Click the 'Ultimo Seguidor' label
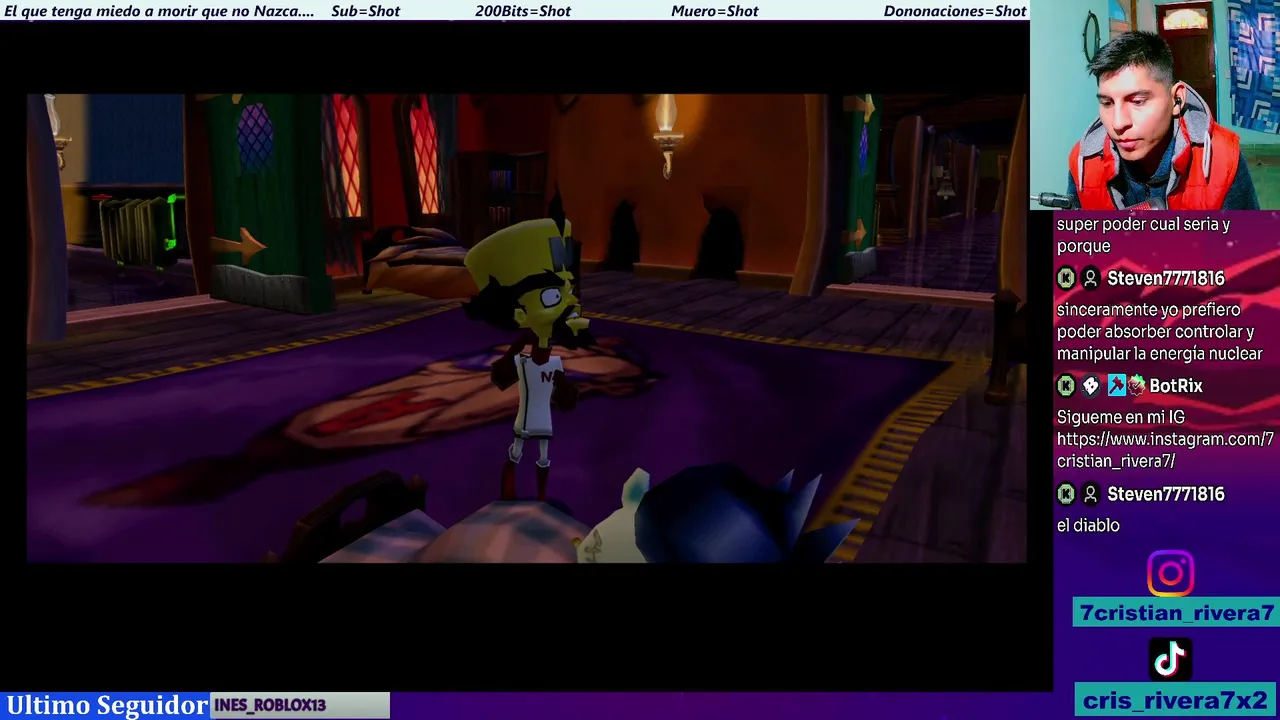This screenshot has height=720, width=1280. [x=107, y=705]
